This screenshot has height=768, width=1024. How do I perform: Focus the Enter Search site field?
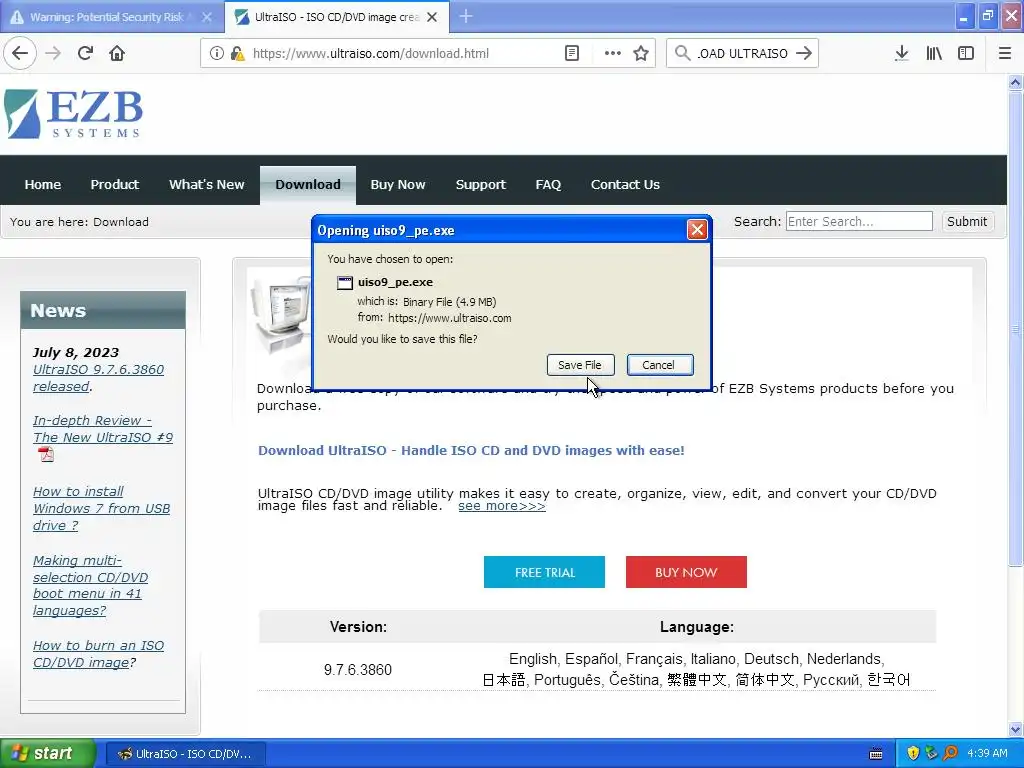click(859, 221)
